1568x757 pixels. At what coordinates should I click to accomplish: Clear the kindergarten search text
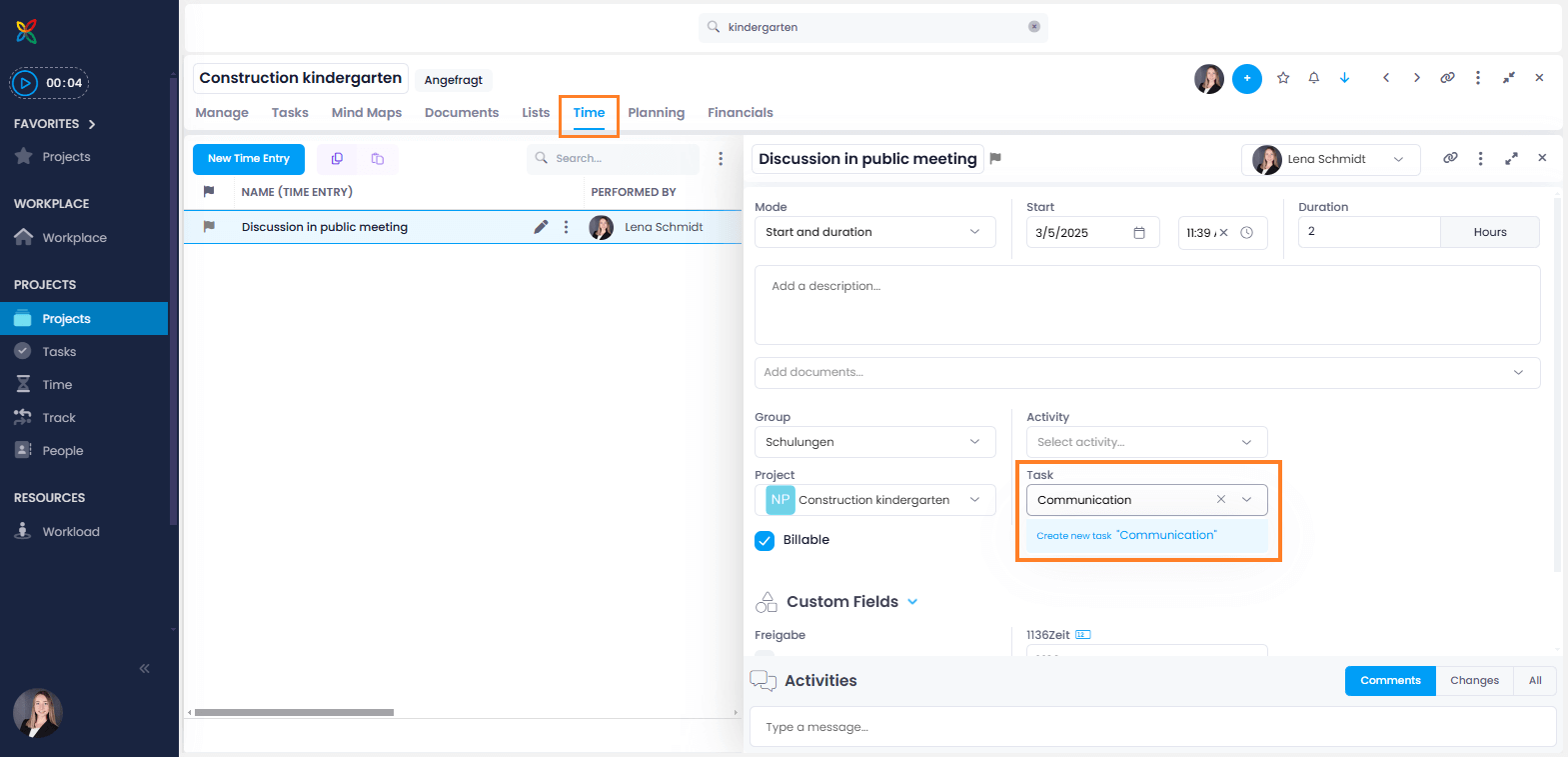pos(1034,27)
